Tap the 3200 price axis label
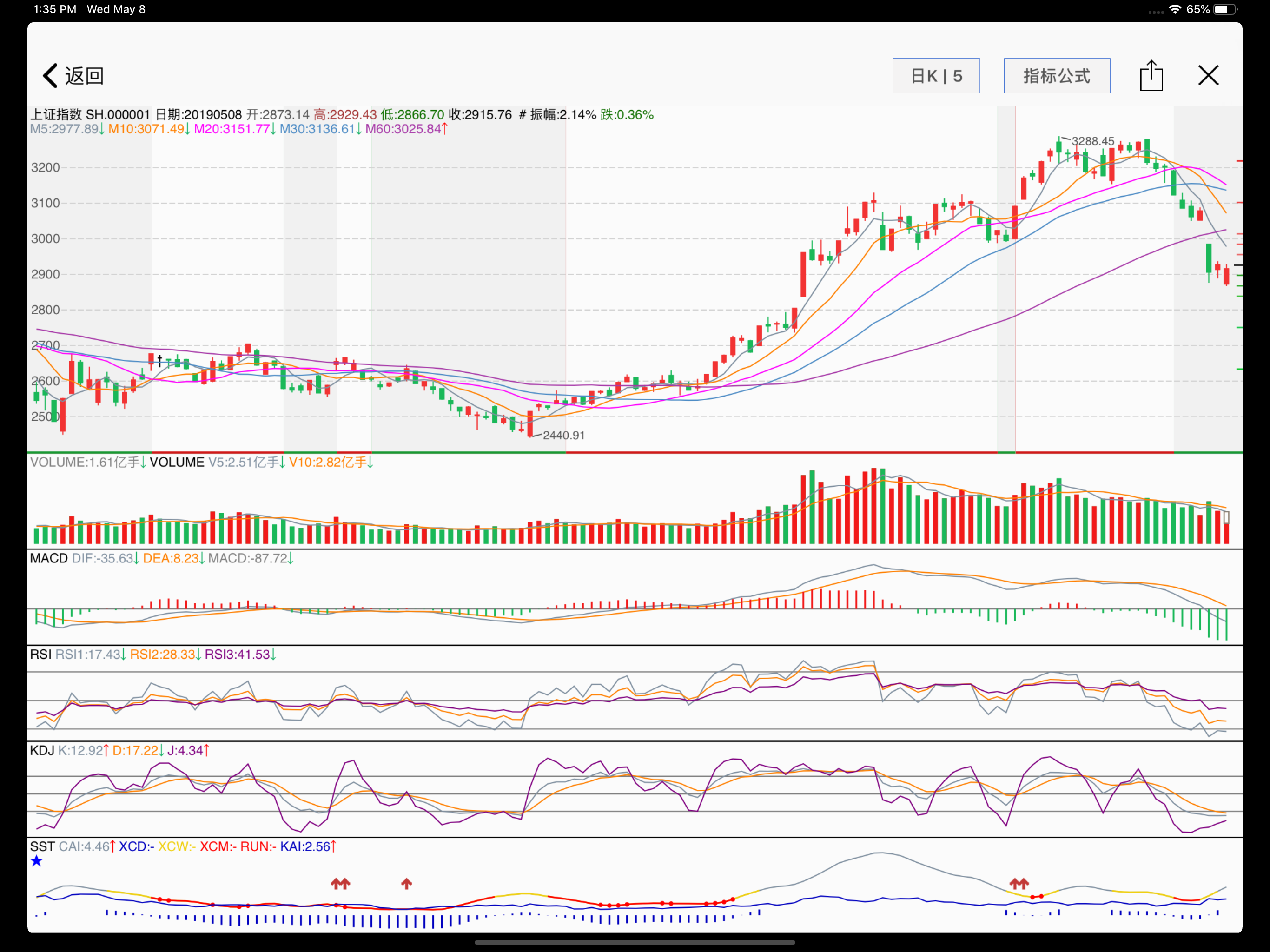This screenshot has height=952, width=1270. pyautogui.click(x=46, y=168)
